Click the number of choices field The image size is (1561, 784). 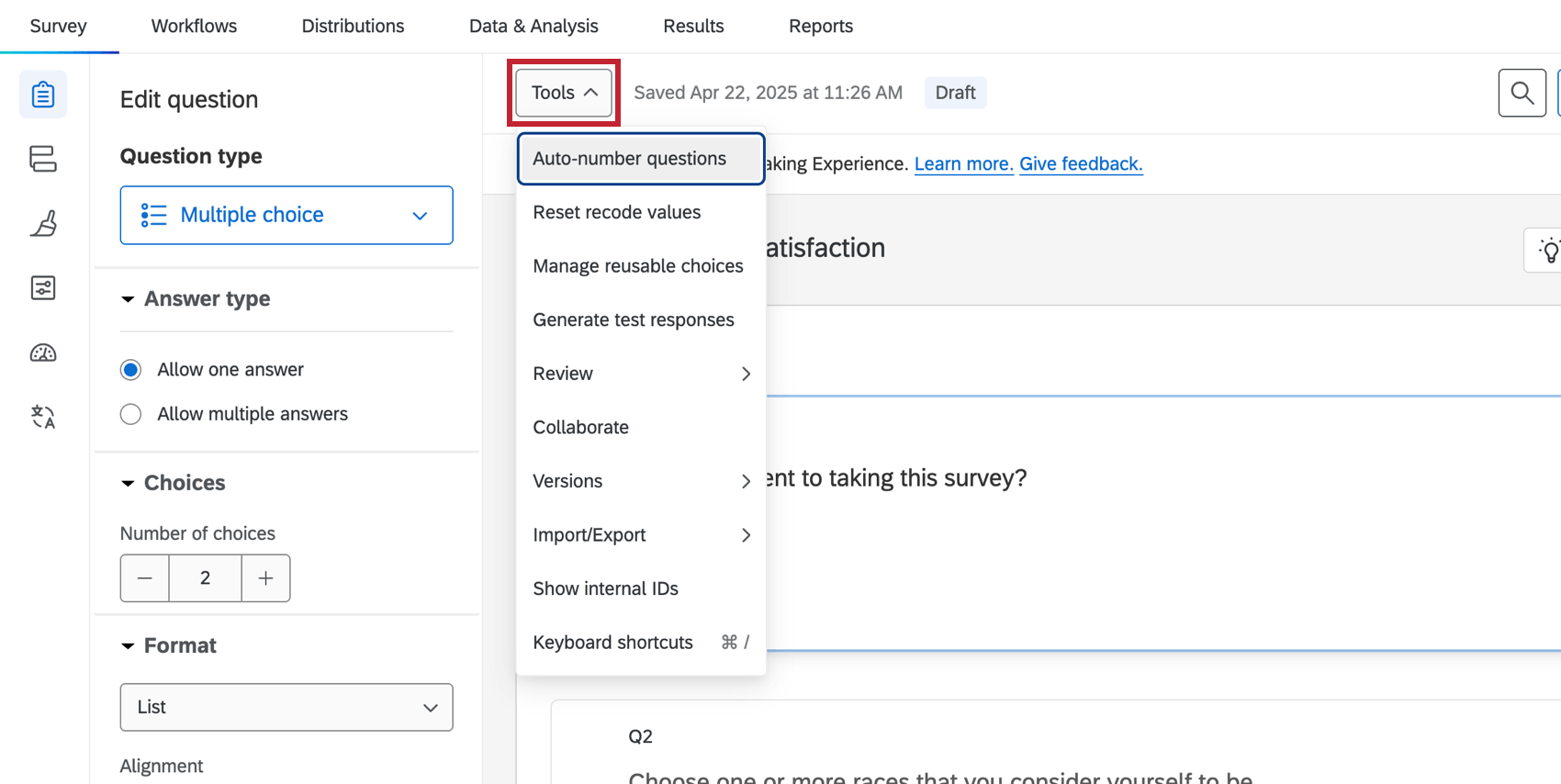pyautogui.click(x=205, y=578)
